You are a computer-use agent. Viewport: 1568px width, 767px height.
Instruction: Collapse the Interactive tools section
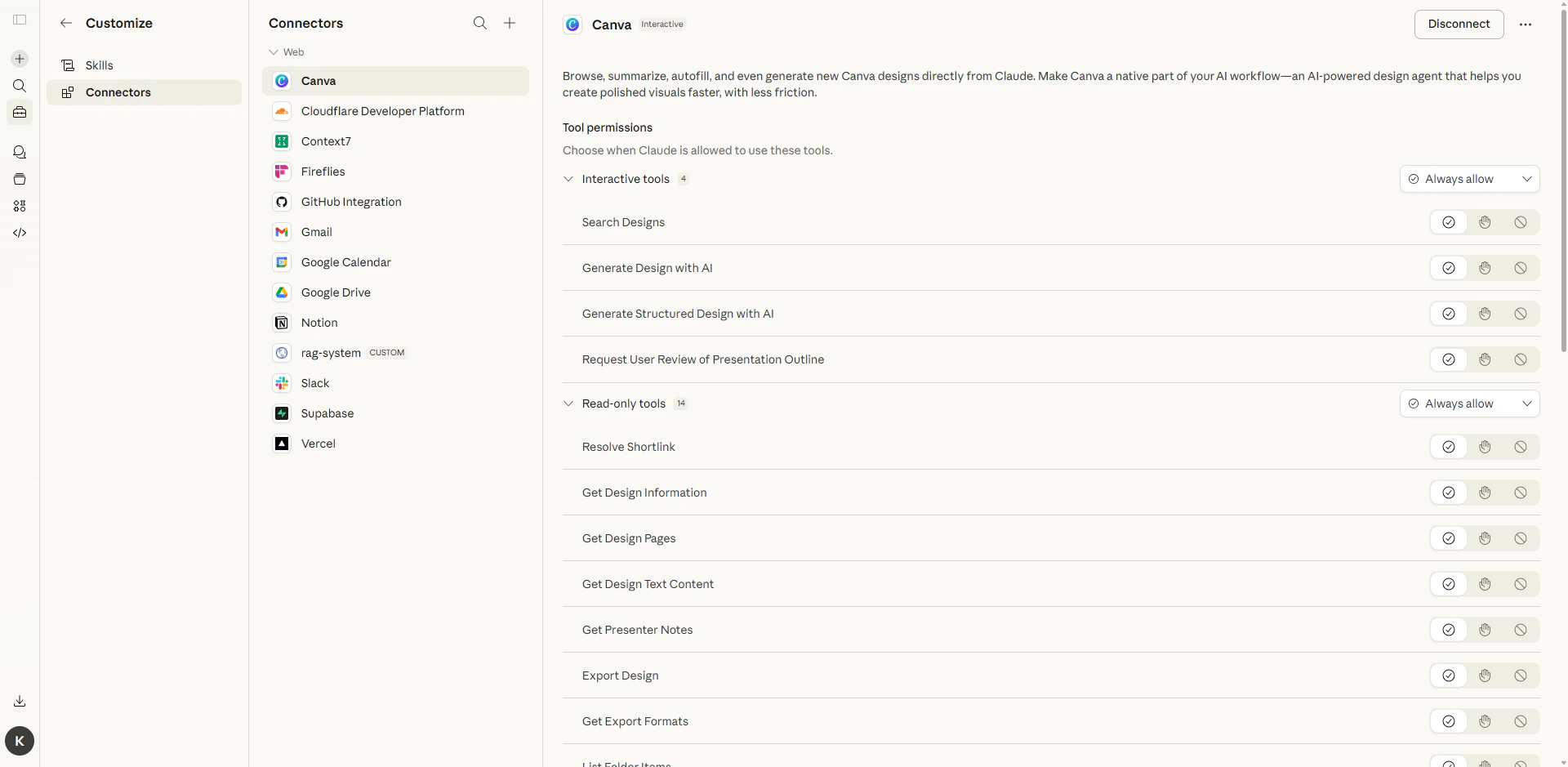point(568,179)
